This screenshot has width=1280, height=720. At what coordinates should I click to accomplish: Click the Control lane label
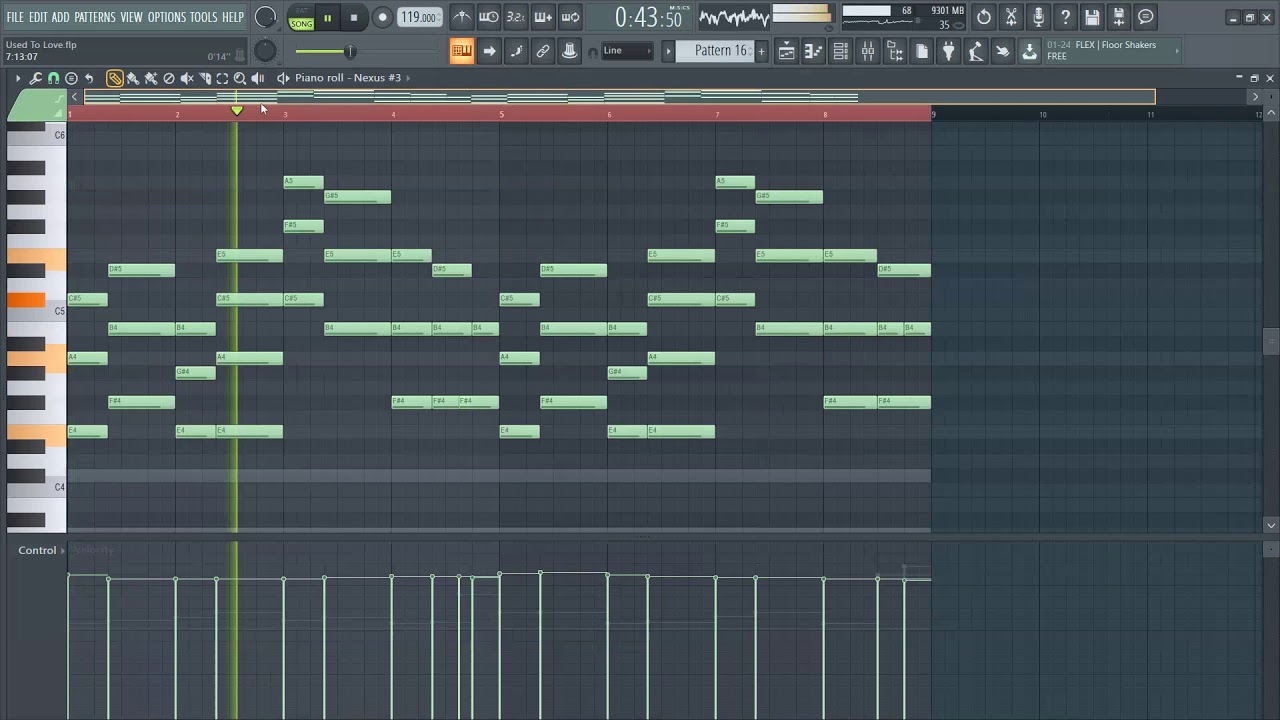pyautogui.click(x=37, y=550)
